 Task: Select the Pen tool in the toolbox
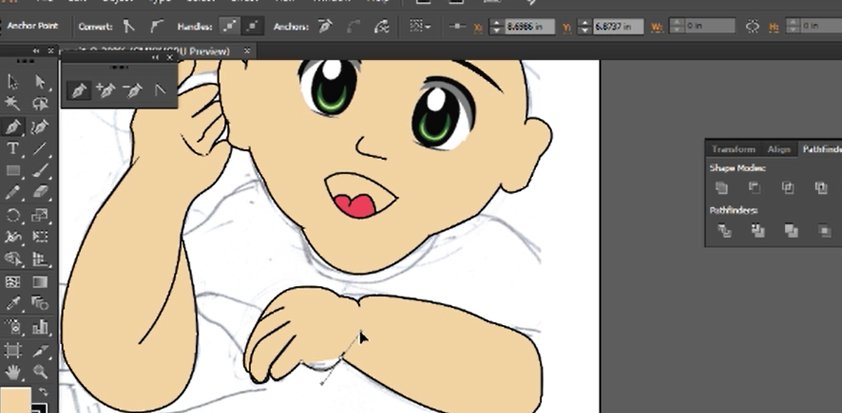[x=12, y=127]
